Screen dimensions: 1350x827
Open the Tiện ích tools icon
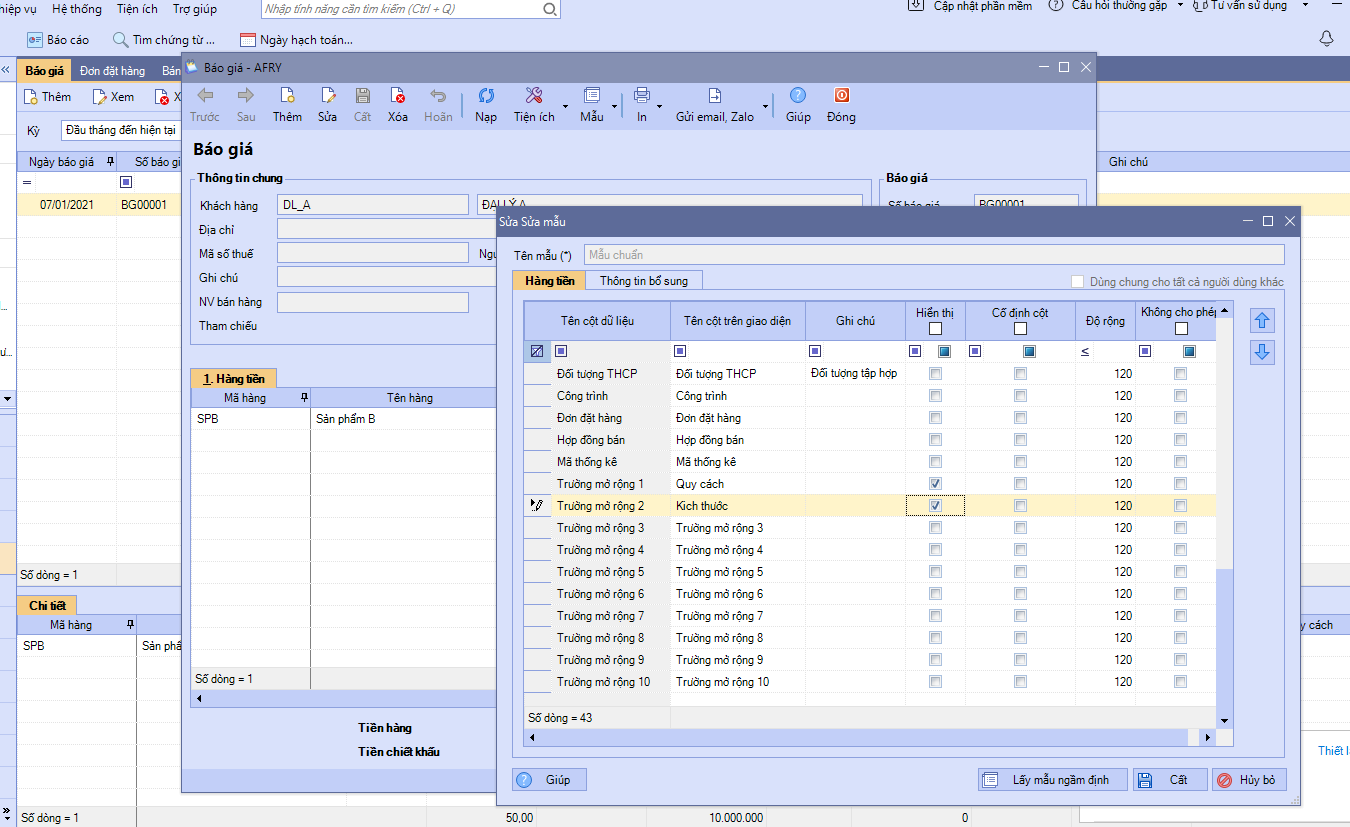(534, 97)
